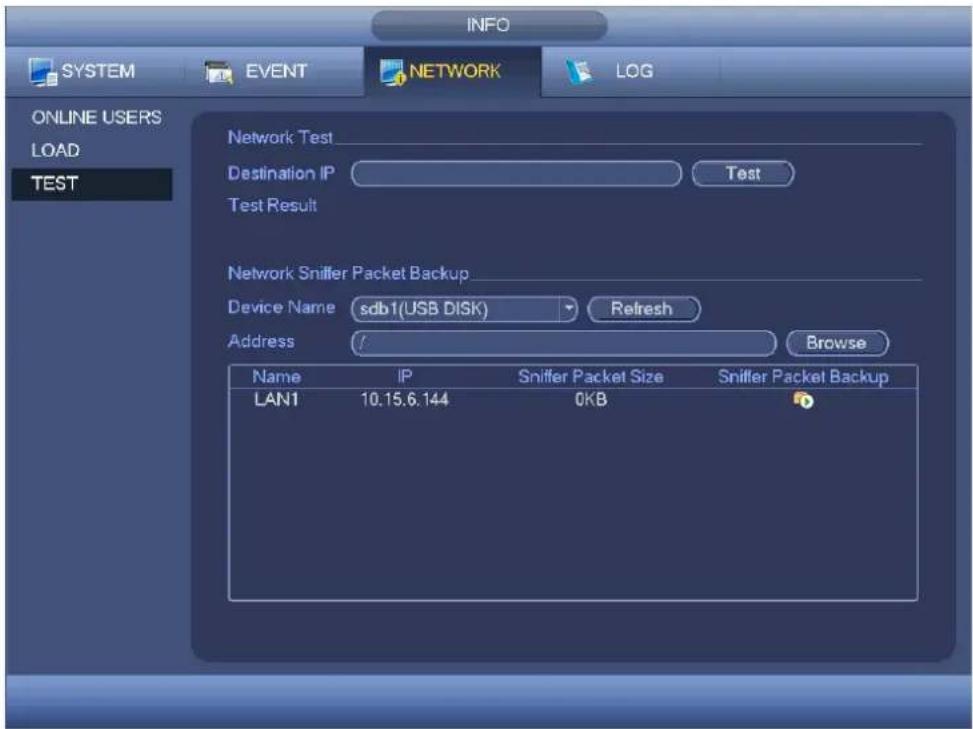Click the Sniffer Packet Size header

(591, 377)
